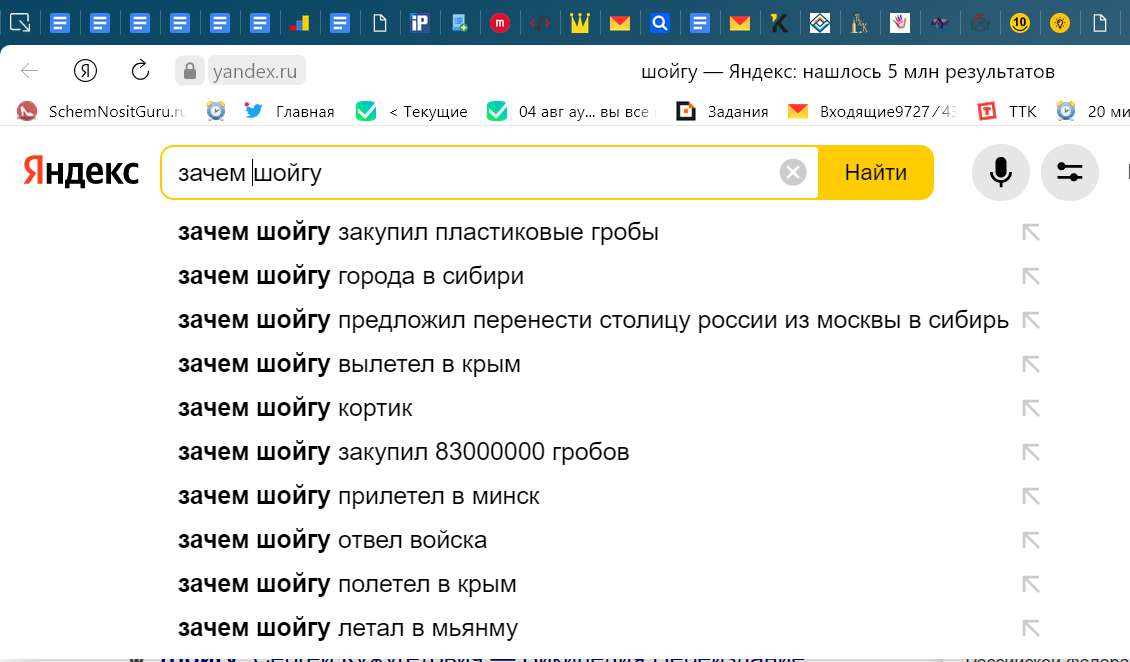
Task: Insert arrow for 'прилетел в минск'
Action: tap(1031, 496)
